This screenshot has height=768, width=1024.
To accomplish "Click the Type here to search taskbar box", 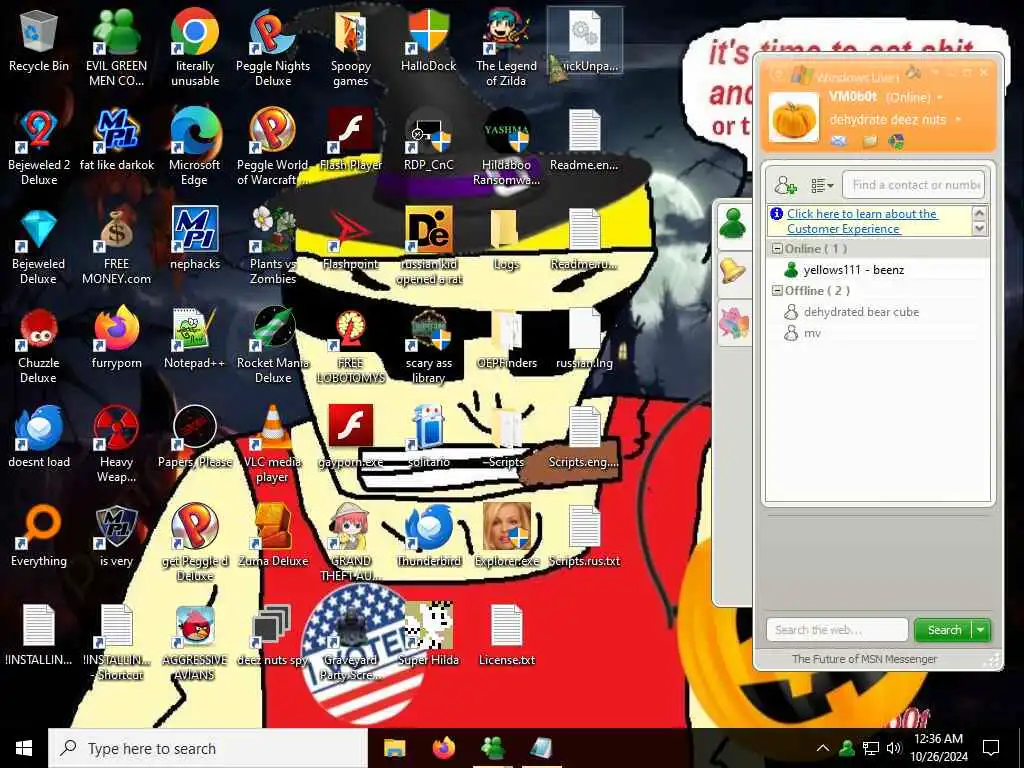I will [208, 748].
